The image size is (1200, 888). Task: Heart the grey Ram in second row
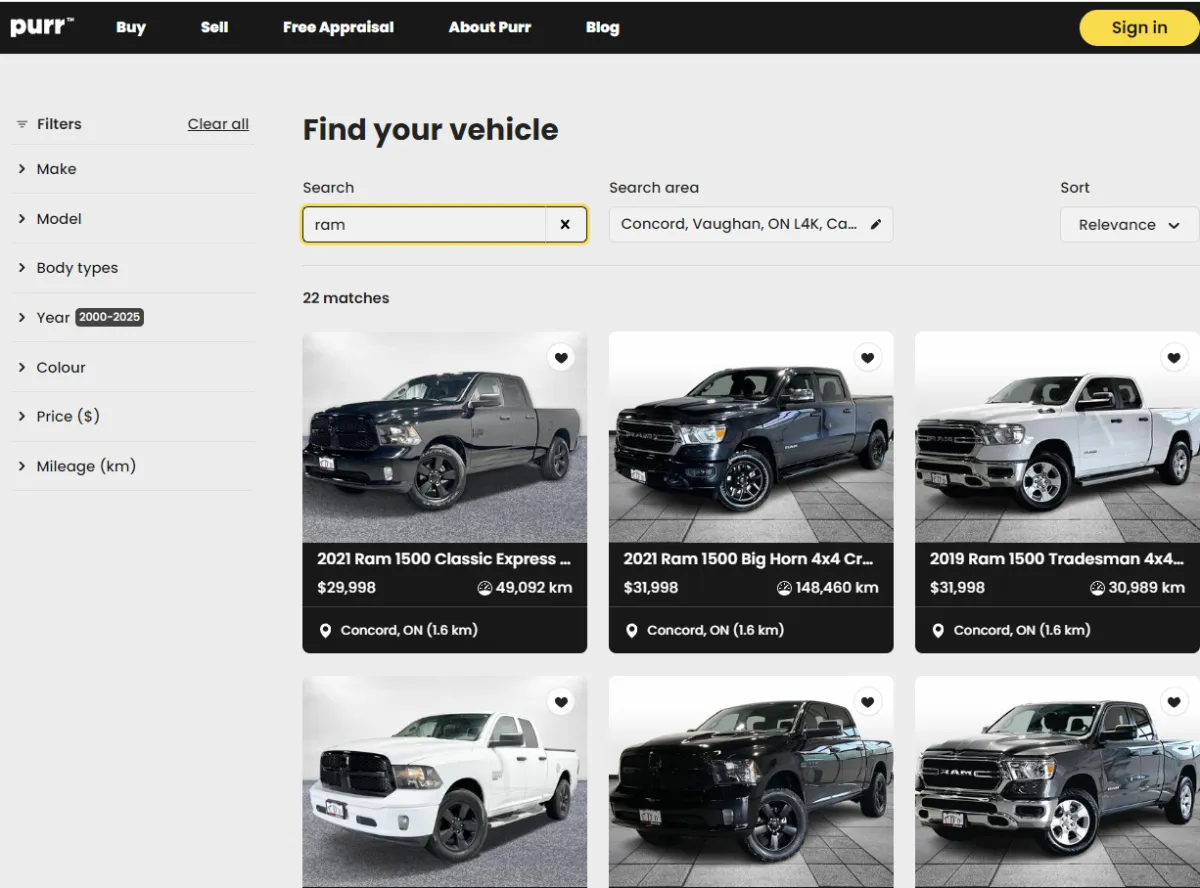tap(1174, 702)
